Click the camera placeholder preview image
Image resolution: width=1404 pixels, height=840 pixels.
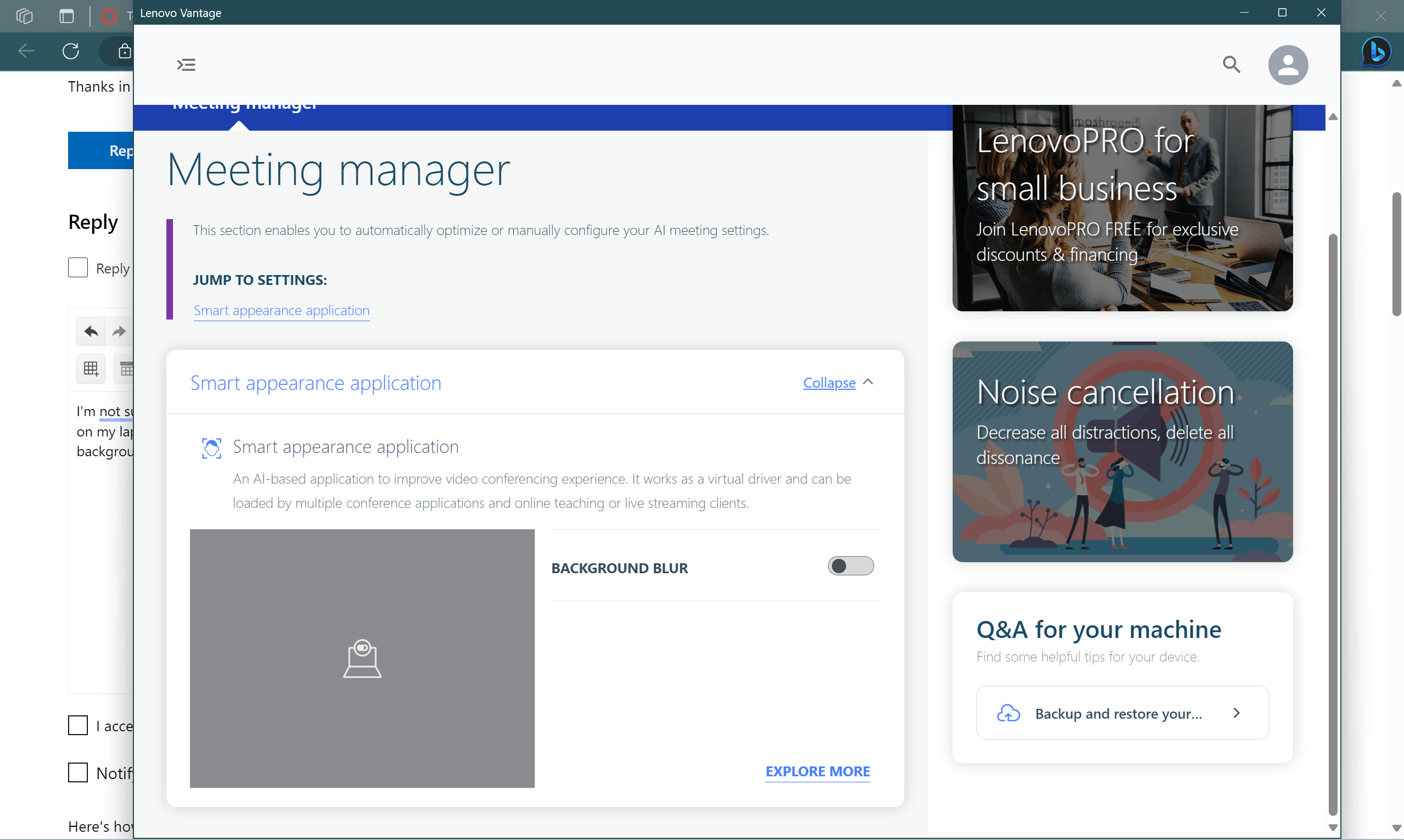(x=362, y=658)
